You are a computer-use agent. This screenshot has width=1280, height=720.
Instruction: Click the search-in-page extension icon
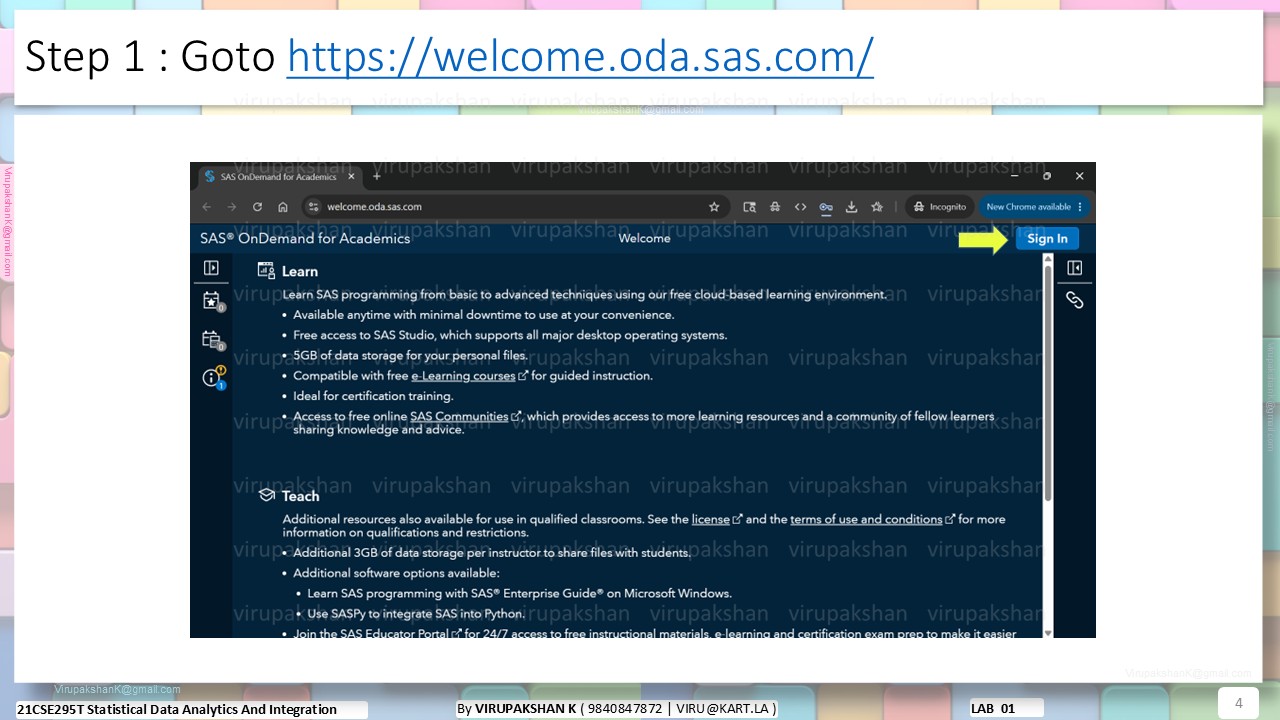[749, 207]
